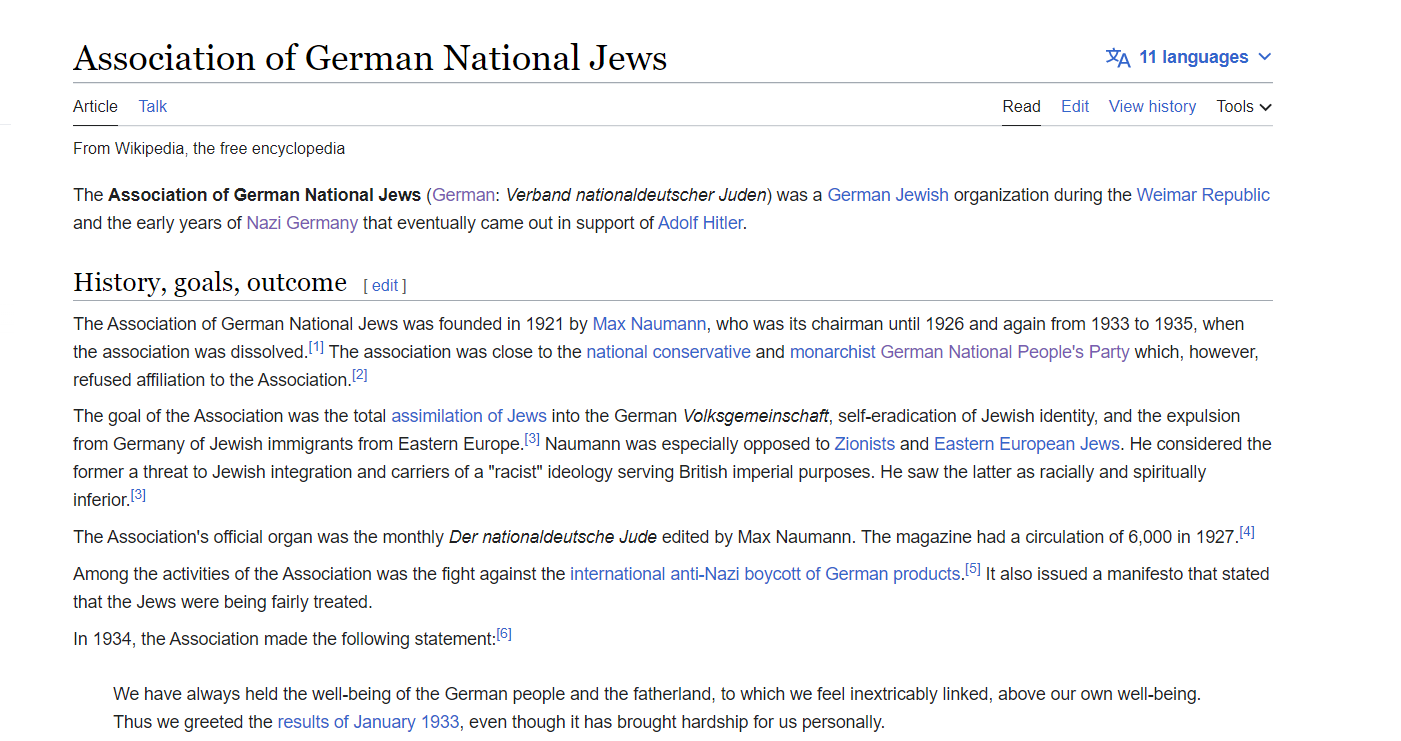Click citation [6] after 'following statement'
This screenshot has height=741, width=1401.
point(504,635)
